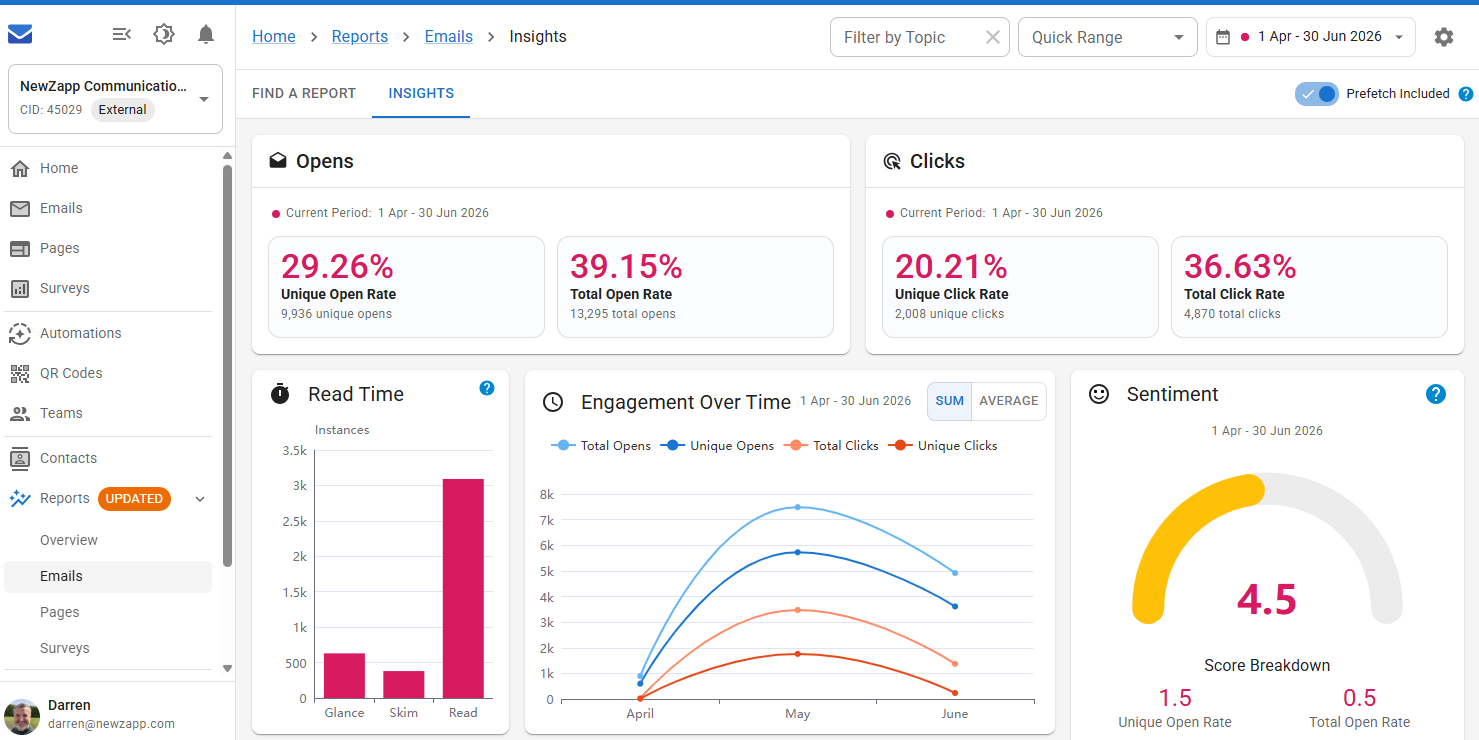The height and width of the screenshot is (740, 1479).
Task: Click the Sentiment smiley icon
Action: click(x=1099, y=394)
